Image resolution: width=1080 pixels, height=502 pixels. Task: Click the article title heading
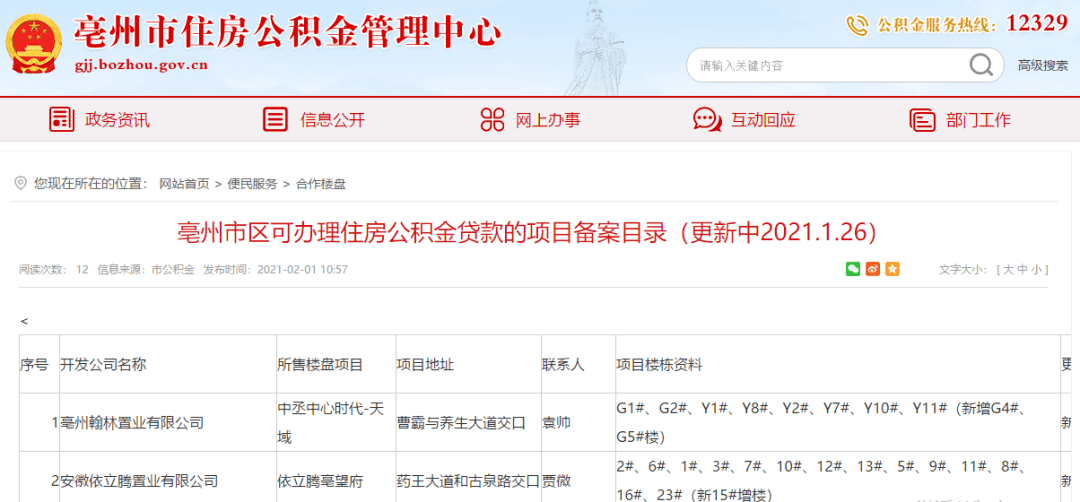(x=528, y=233)
